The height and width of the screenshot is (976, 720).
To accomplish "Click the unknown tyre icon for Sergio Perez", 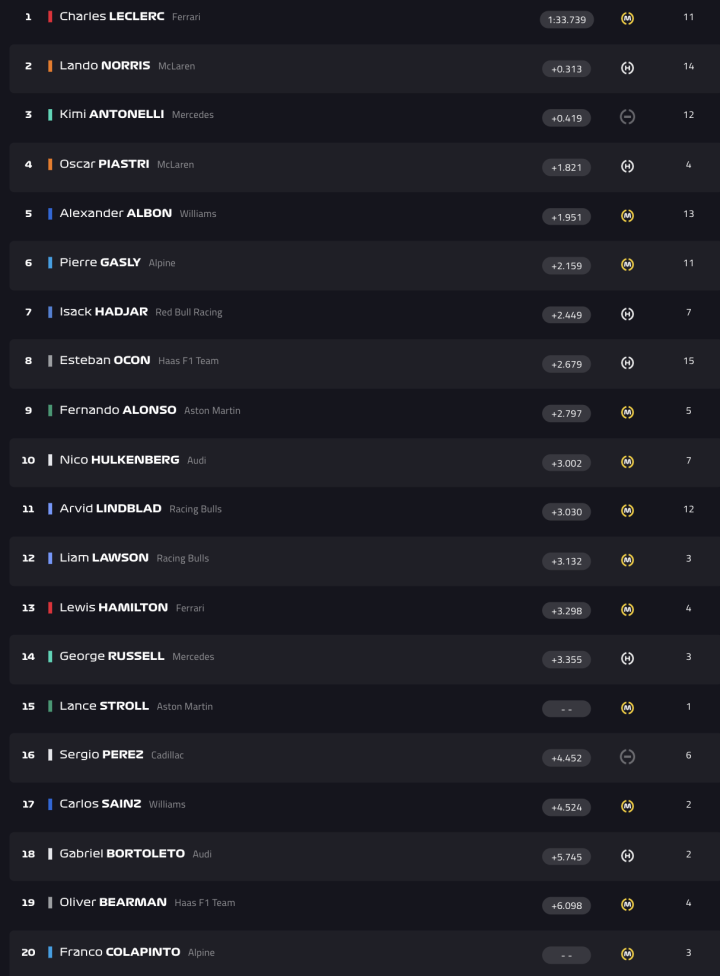I will point(627,757).
